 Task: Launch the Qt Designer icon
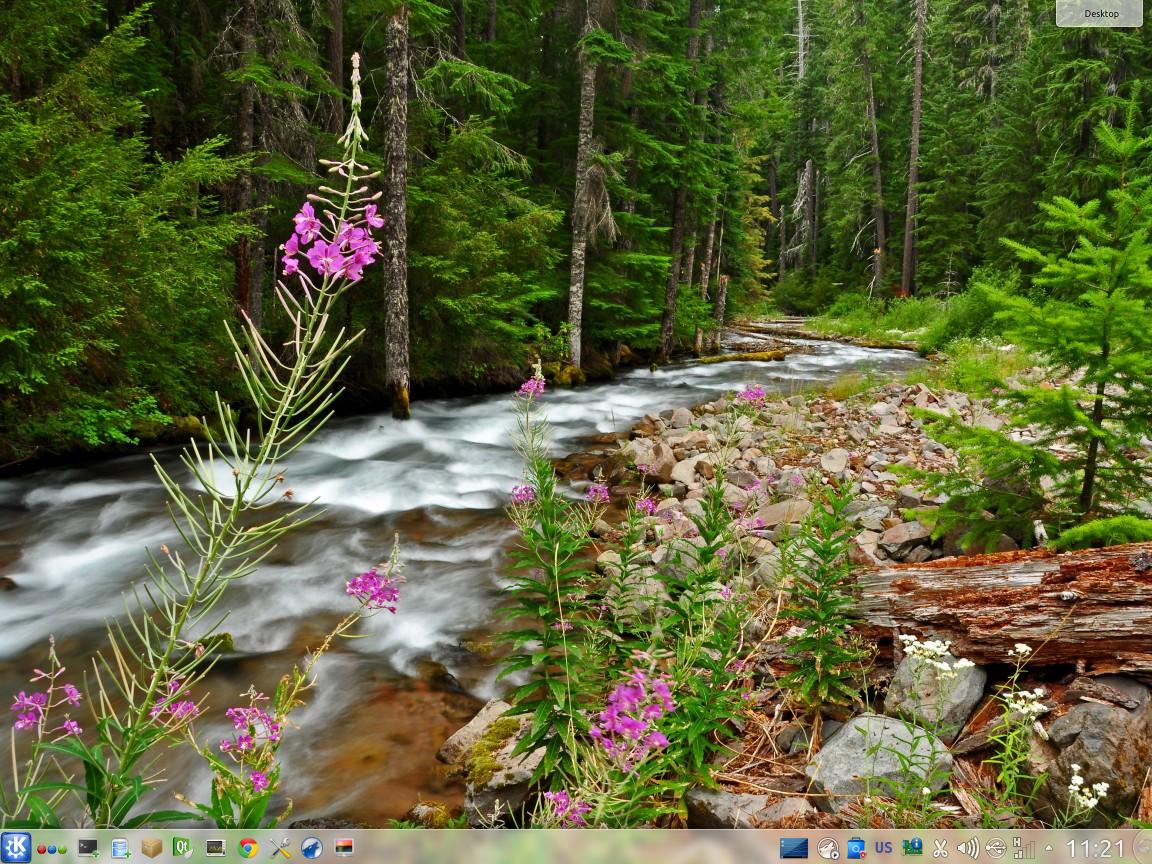183,848
